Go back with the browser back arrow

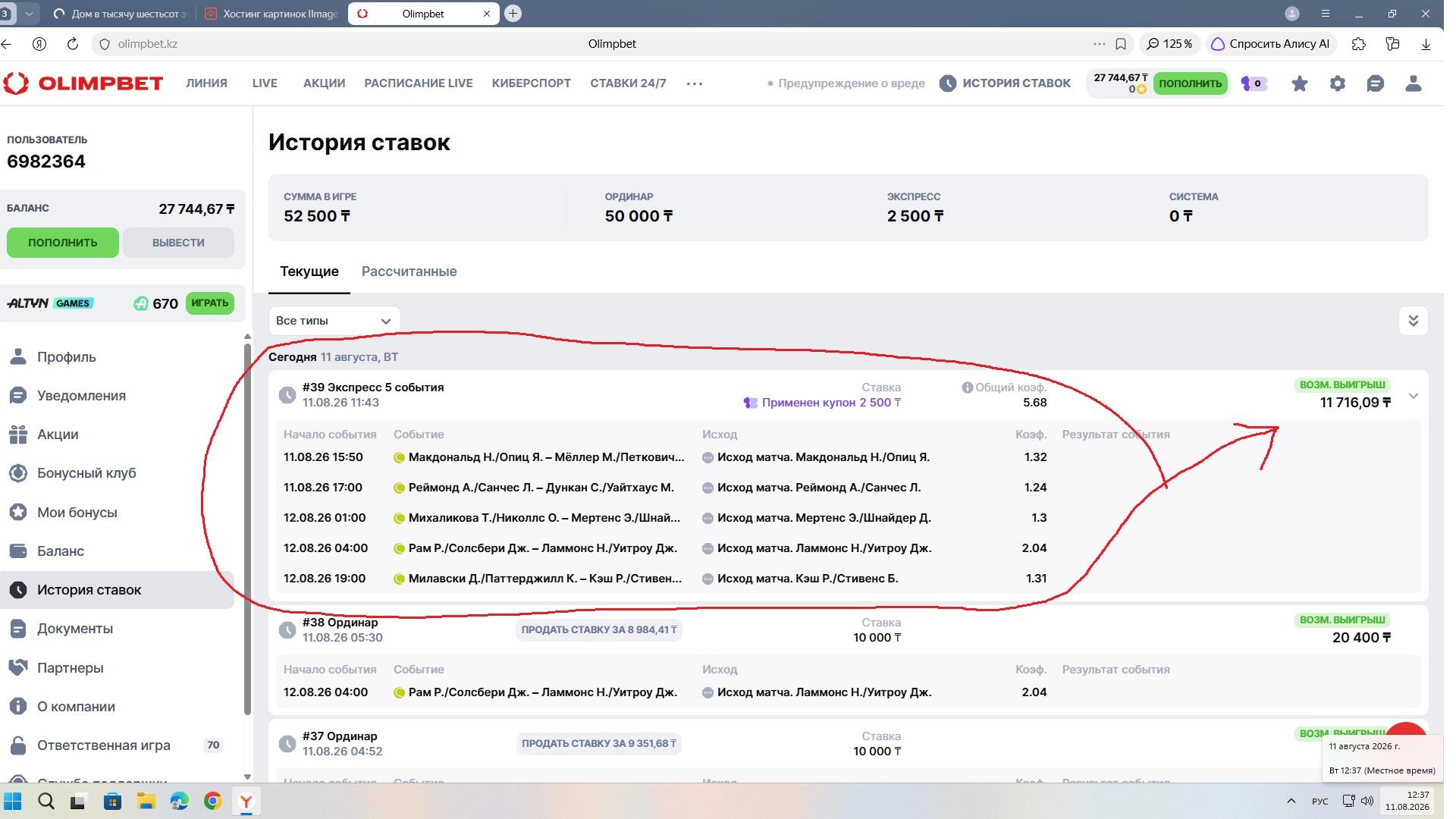pyautogui.click(x=7, y=44)
